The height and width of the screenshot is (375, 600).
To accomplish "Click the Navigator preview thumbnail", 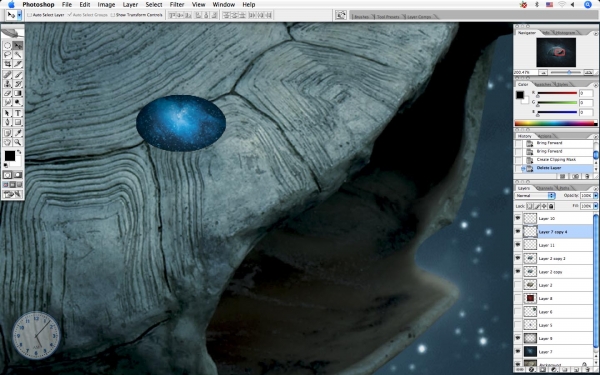I will (556, 52).
